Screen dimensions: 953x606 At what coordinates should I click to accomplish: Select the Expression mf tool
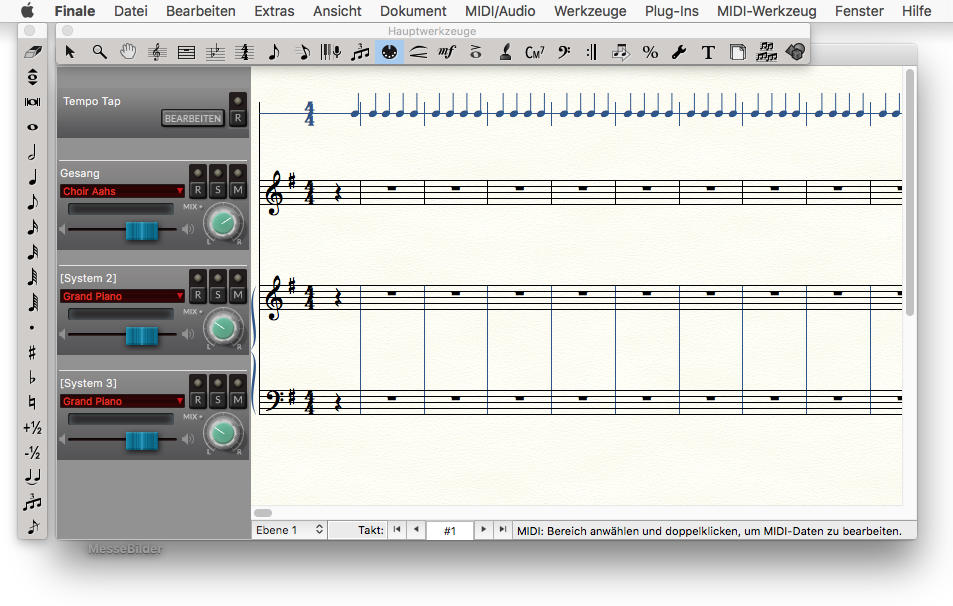(x=447, y=52)
